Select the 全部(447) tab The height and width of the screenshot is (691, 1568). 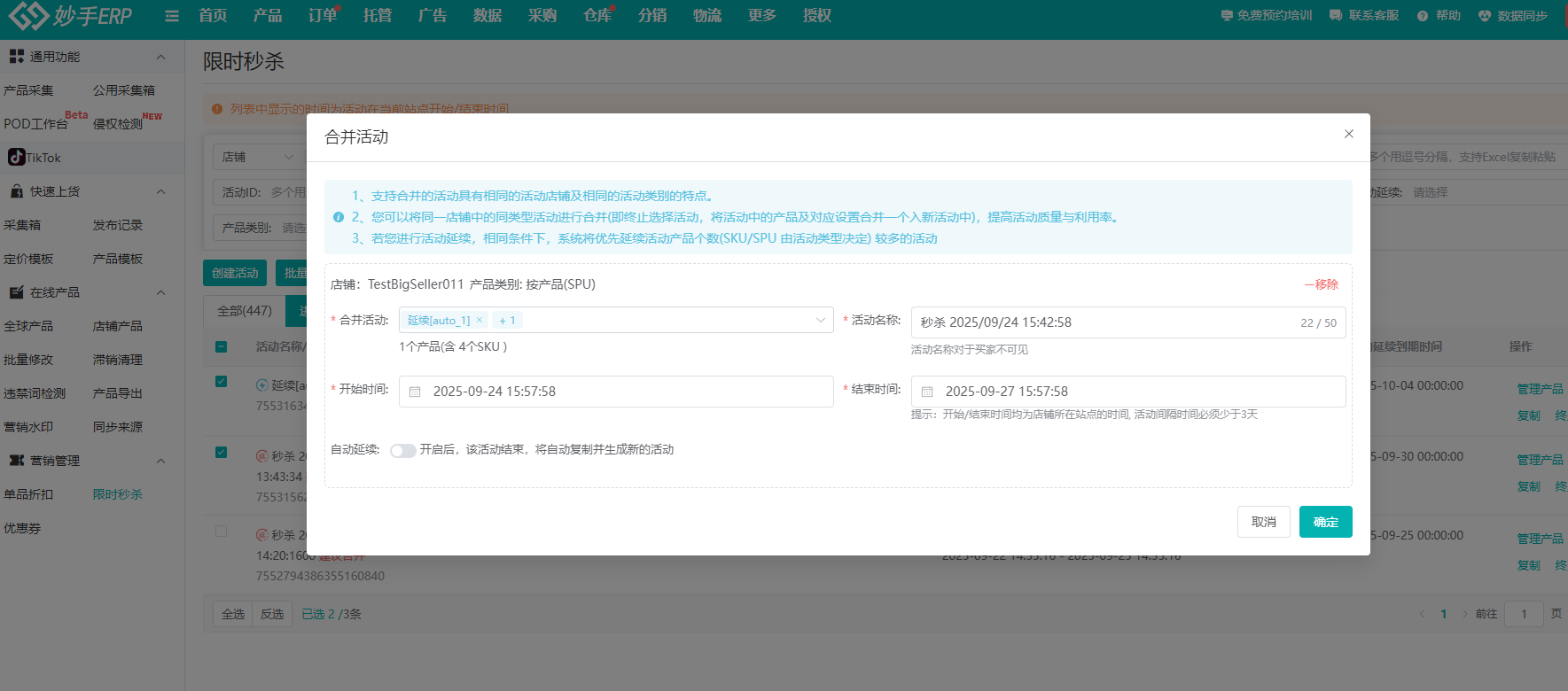245,311
